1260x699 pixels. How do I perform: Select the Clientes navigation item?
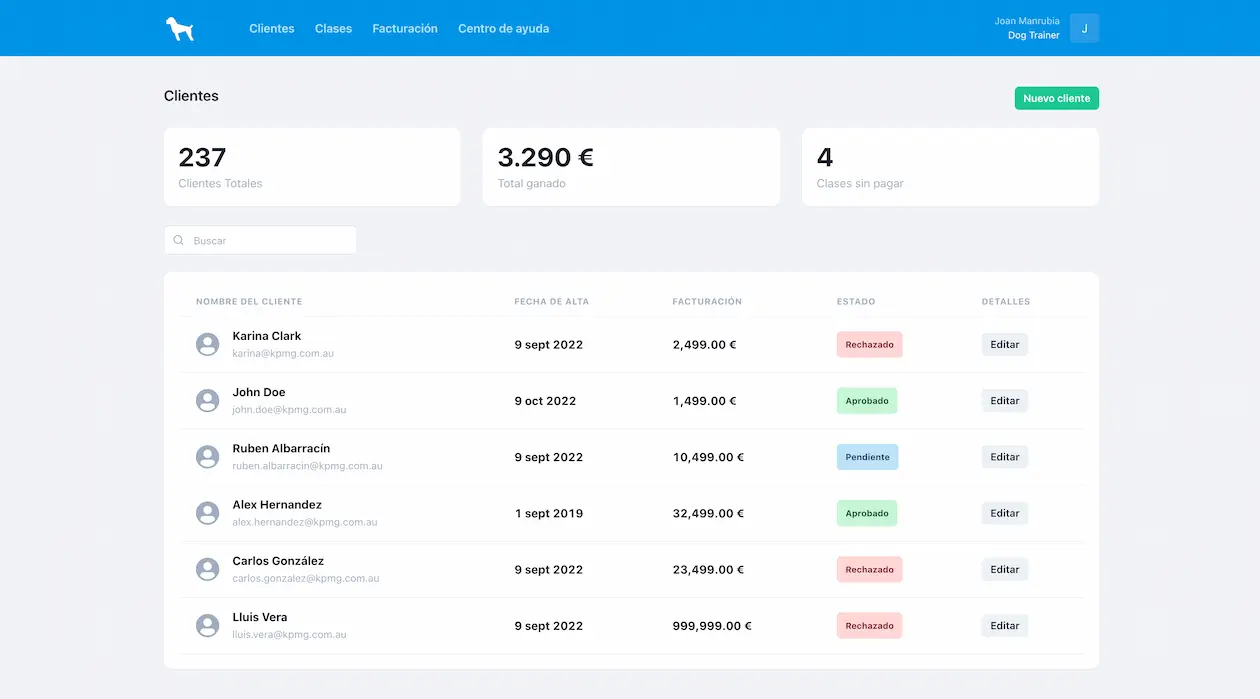271,28
